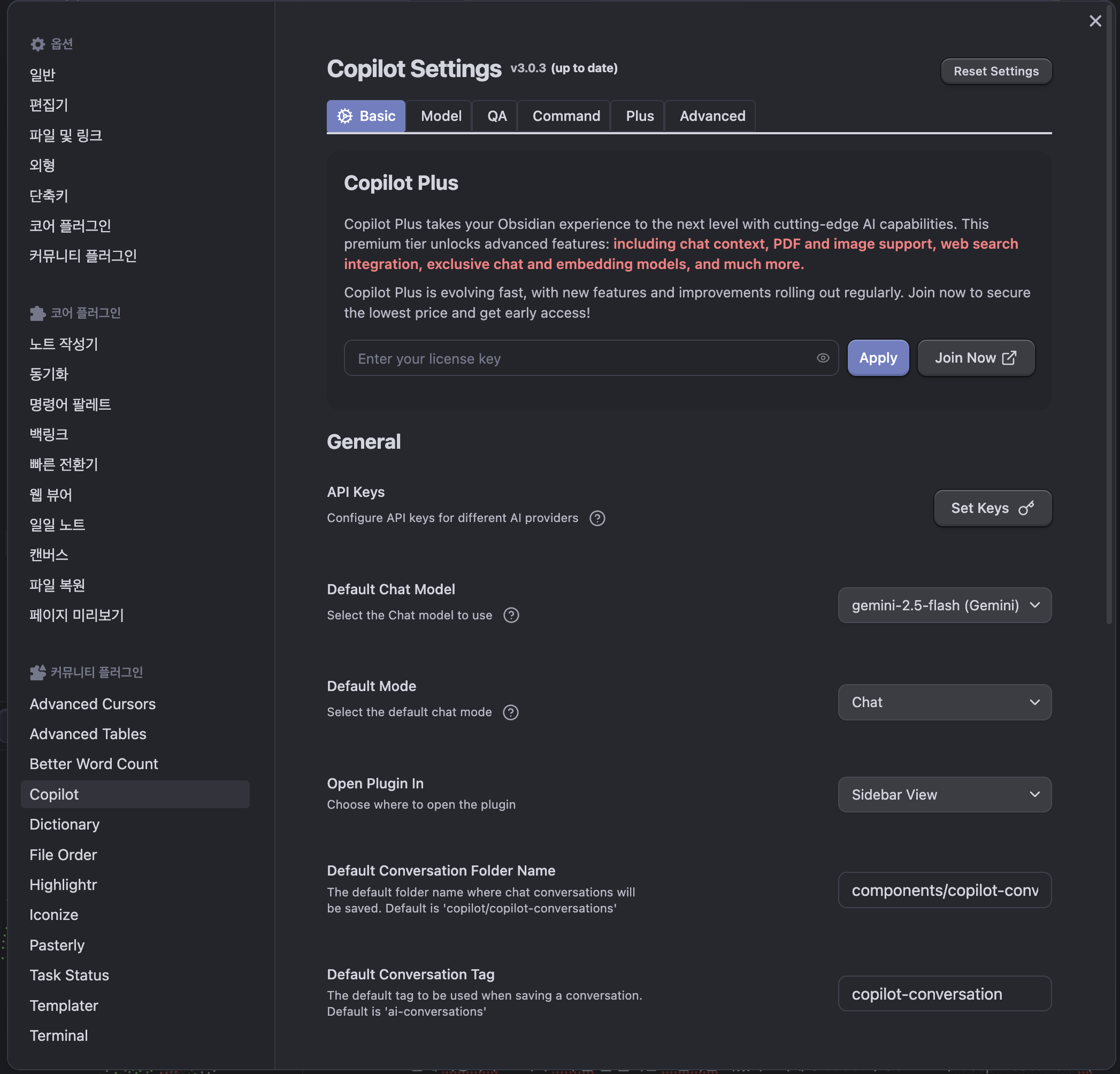Click help icon beside Default Mode description
This screenshot has height=1074, width=1120.
coord(510,712)
